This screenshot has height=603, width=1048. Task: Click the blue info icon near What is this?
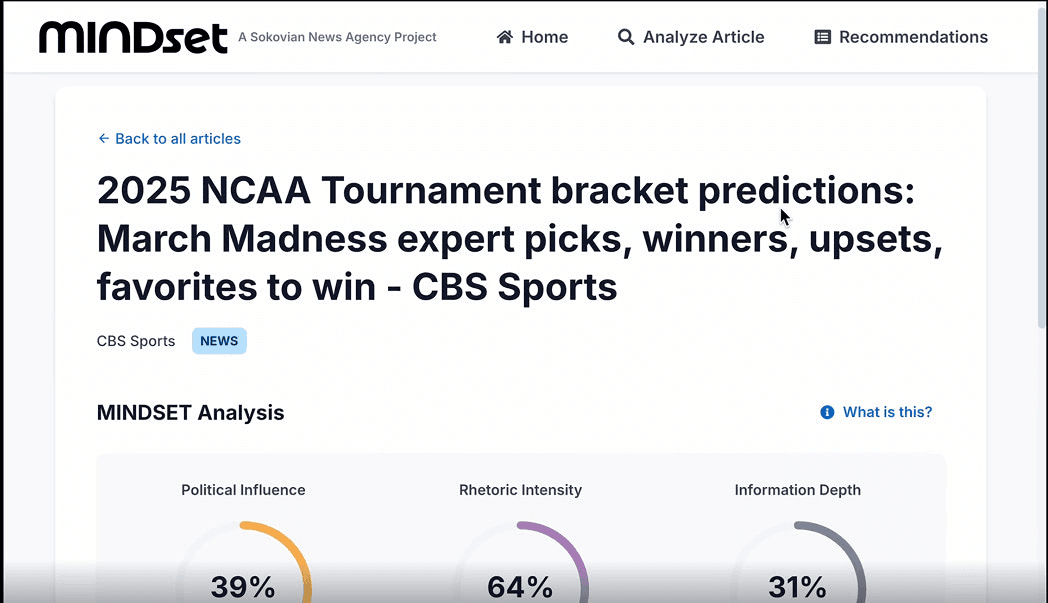[827, 412]
